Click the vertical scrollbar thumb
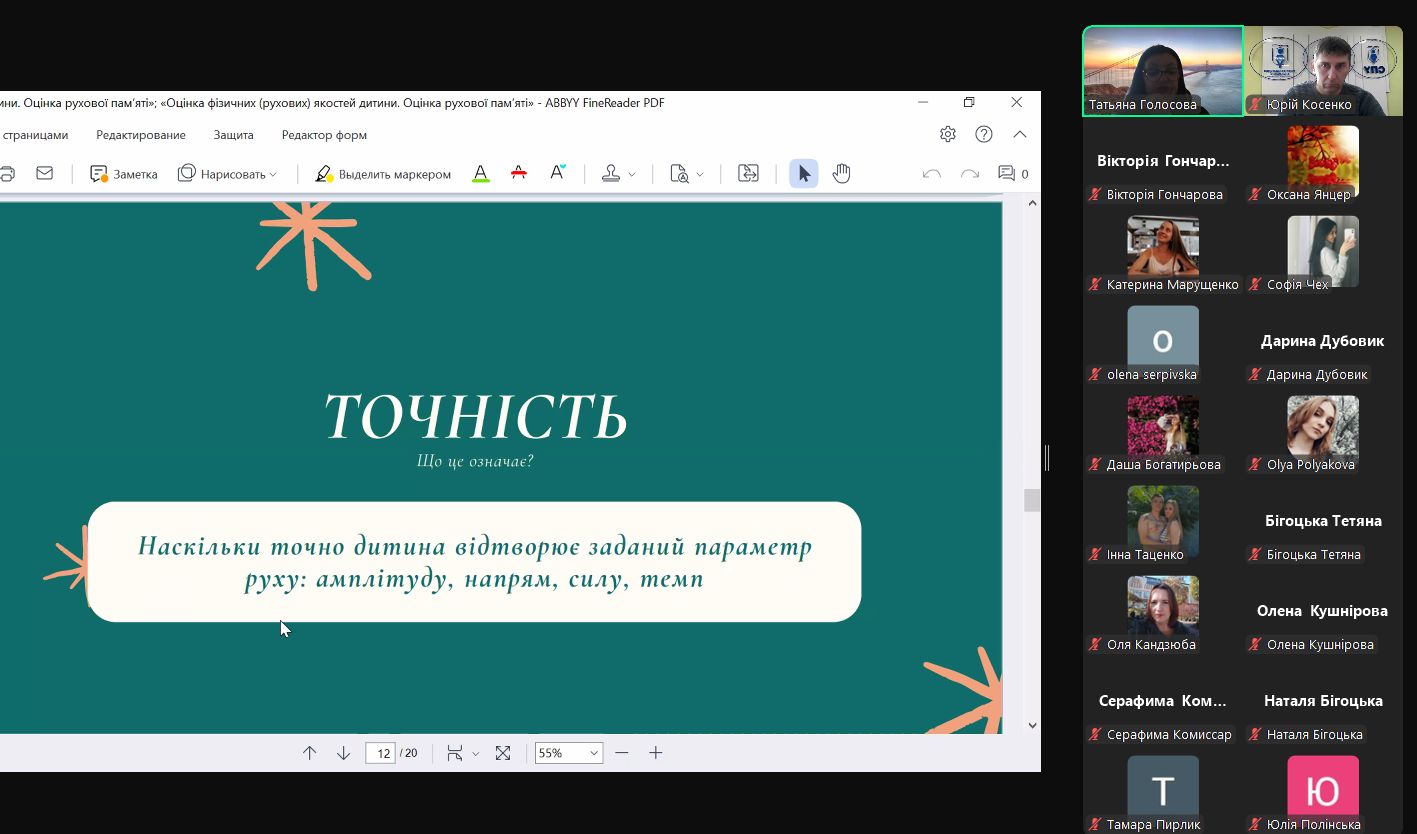This screenshot has height=834, width=1417. 1031,500
